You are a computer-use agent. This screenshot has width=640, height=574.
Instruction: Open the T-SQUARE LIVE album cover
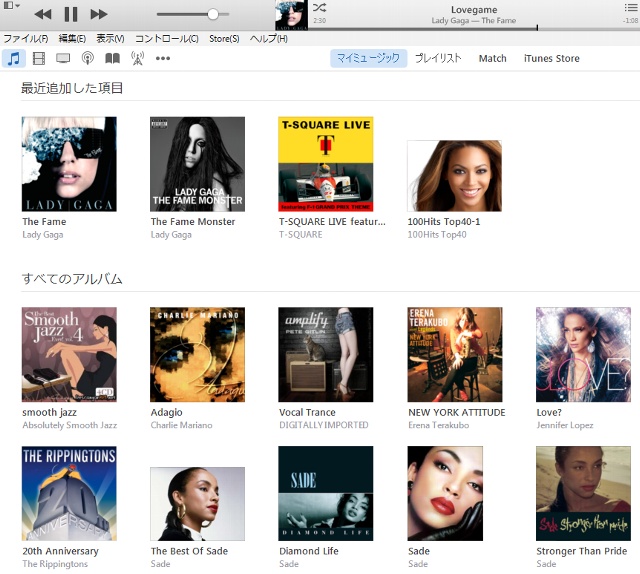tap(326, 164)
